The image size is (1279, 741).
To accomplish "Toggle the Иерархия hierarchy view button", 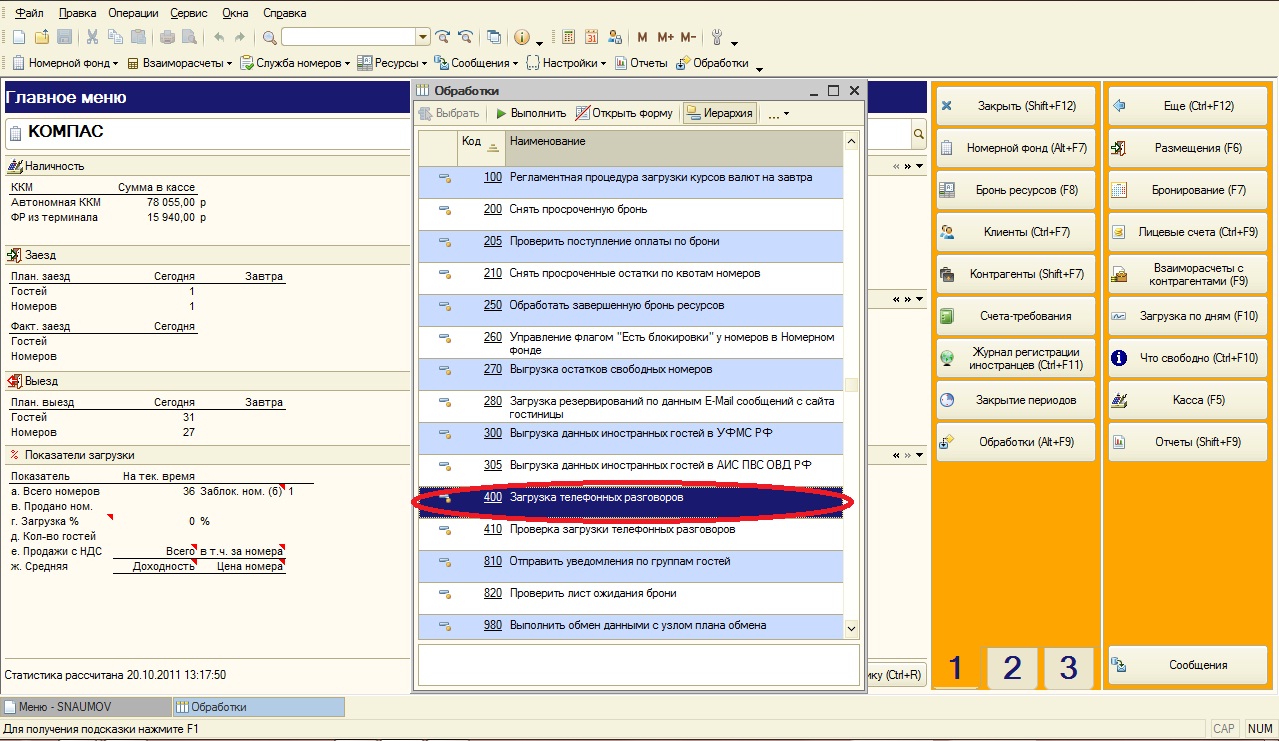I will [x=719, y=113].
